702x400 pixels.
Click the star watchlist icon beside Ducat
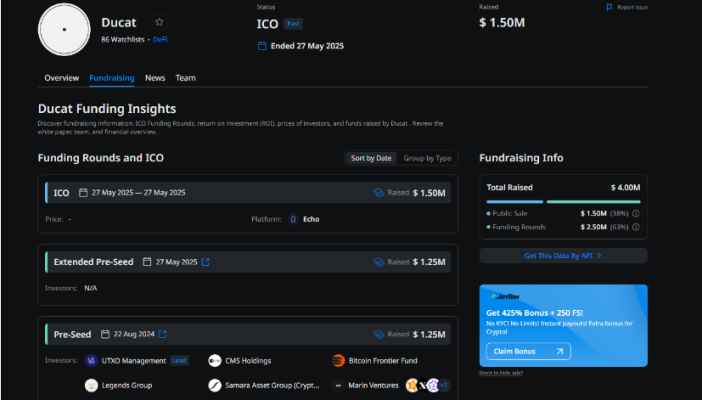[x=159, y=22]
